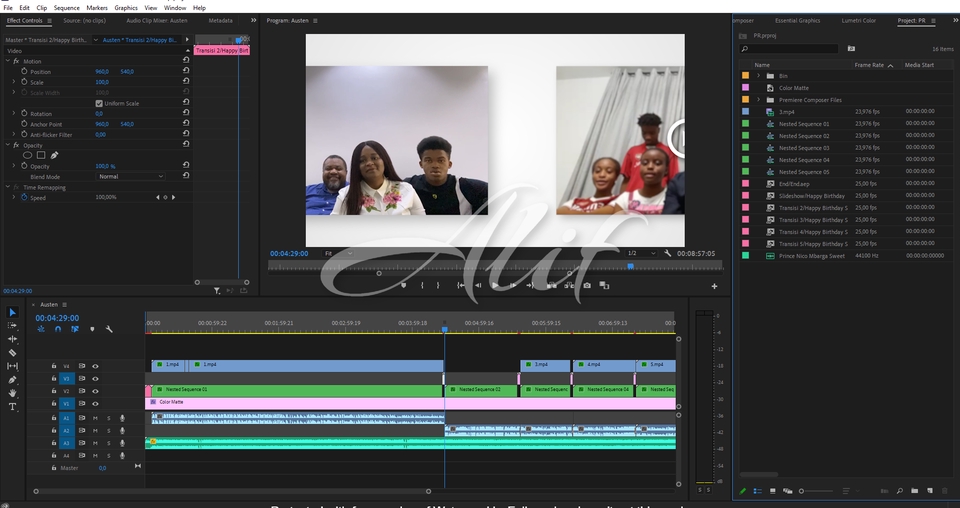Select the Pen tool in tools panel

coord(12,379)
